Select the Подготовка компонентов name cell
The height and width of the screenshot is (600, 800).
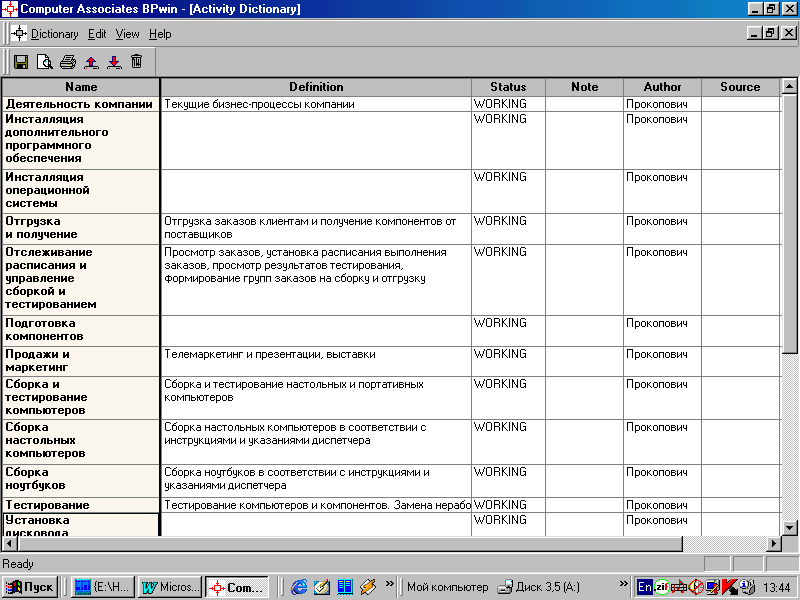[81, 331]
